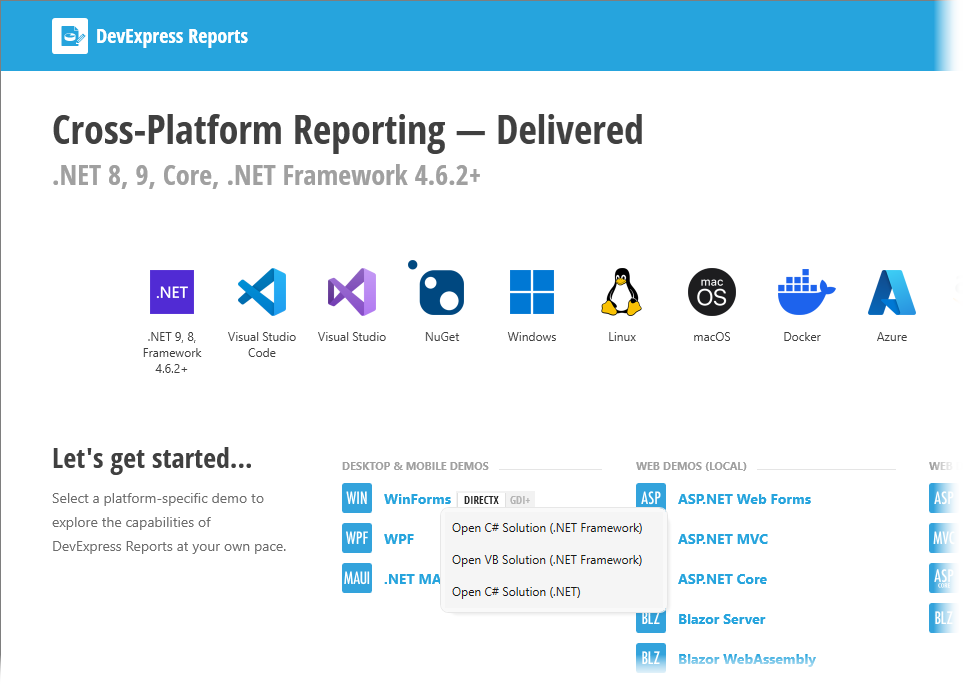Click the Linux penguin icon

click(622, 292)
